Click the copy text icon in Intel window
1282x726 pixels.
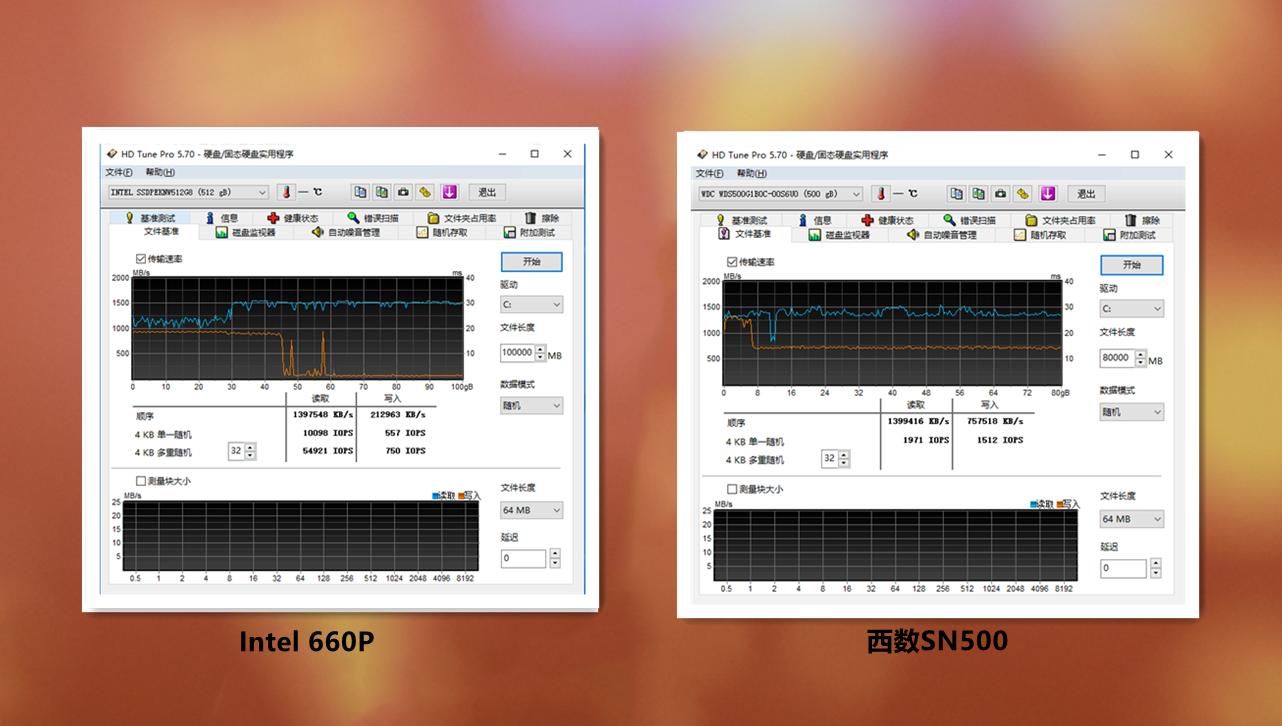click(360, 192)
